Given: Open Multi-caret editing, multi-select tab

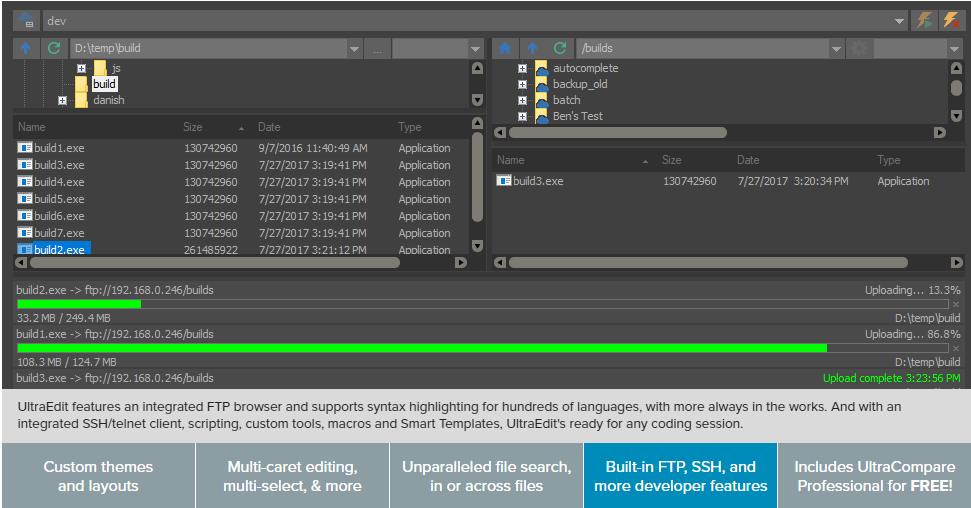Looking at the screenshot, I should [292, 476].
